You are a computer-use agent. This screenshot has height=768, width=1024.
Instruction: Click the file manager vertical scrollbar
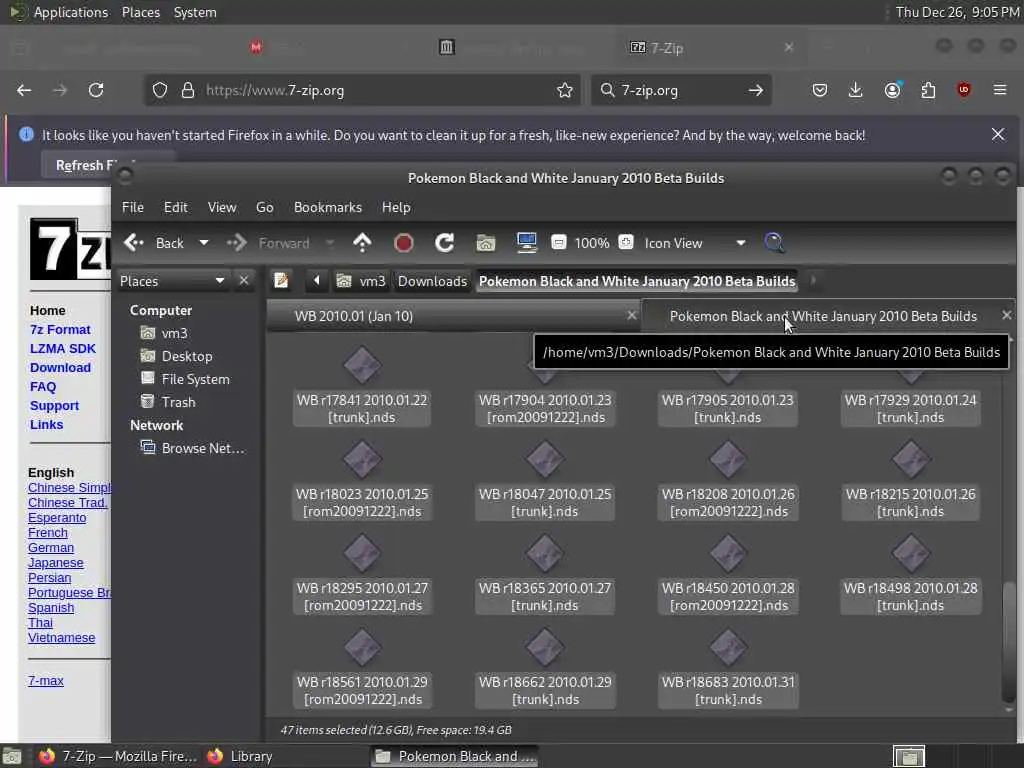click(x=1008, y=642)
